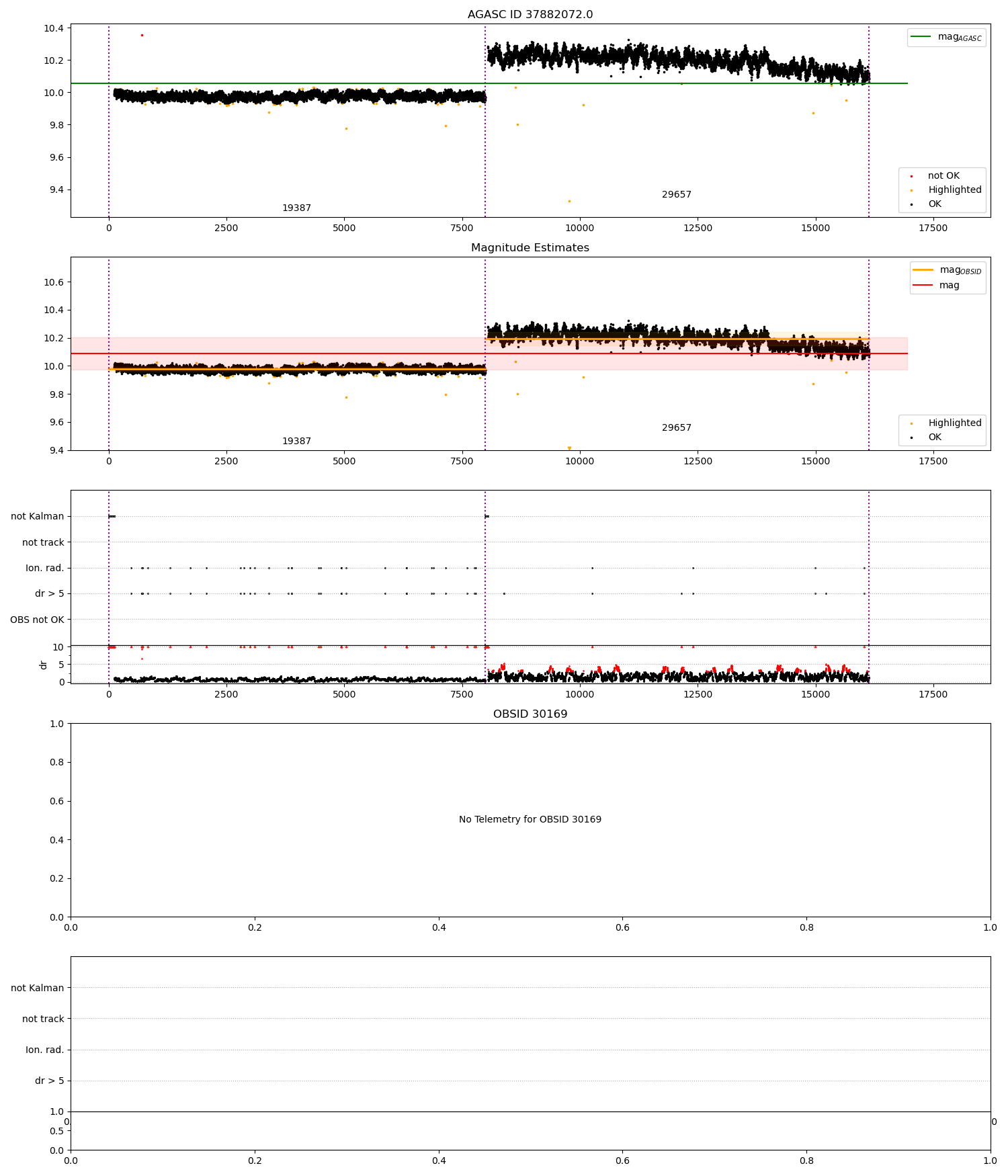Click the '0.8' y-tick in OBSID 30169 plot
The height and width of the screenshot is (1176, 1008).
(x=57, y=762)
